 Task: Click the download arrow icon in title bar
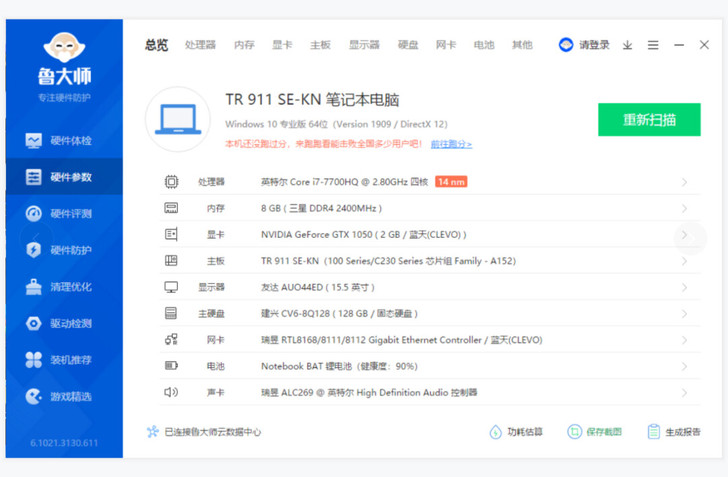click(x=627, y=45)
